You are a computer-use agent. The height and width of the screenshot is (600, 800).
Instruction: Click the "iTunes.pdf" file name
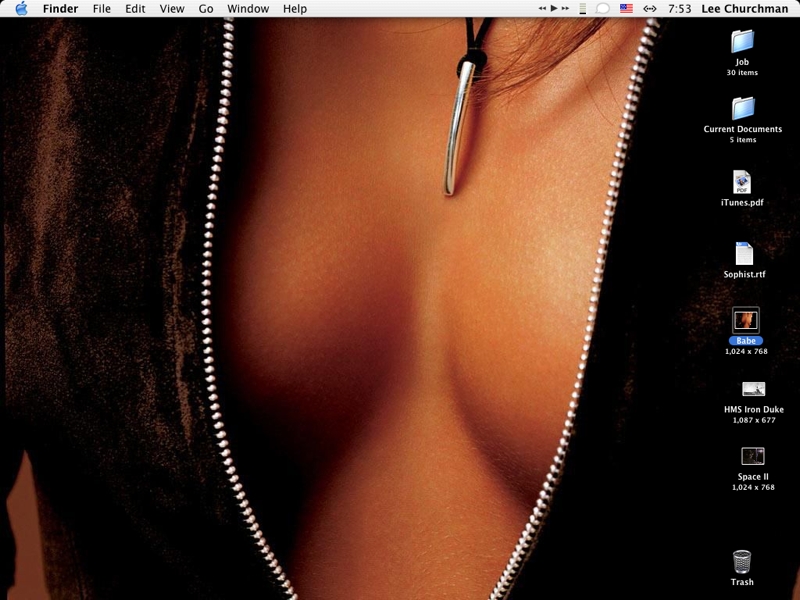tap(742, 203)
